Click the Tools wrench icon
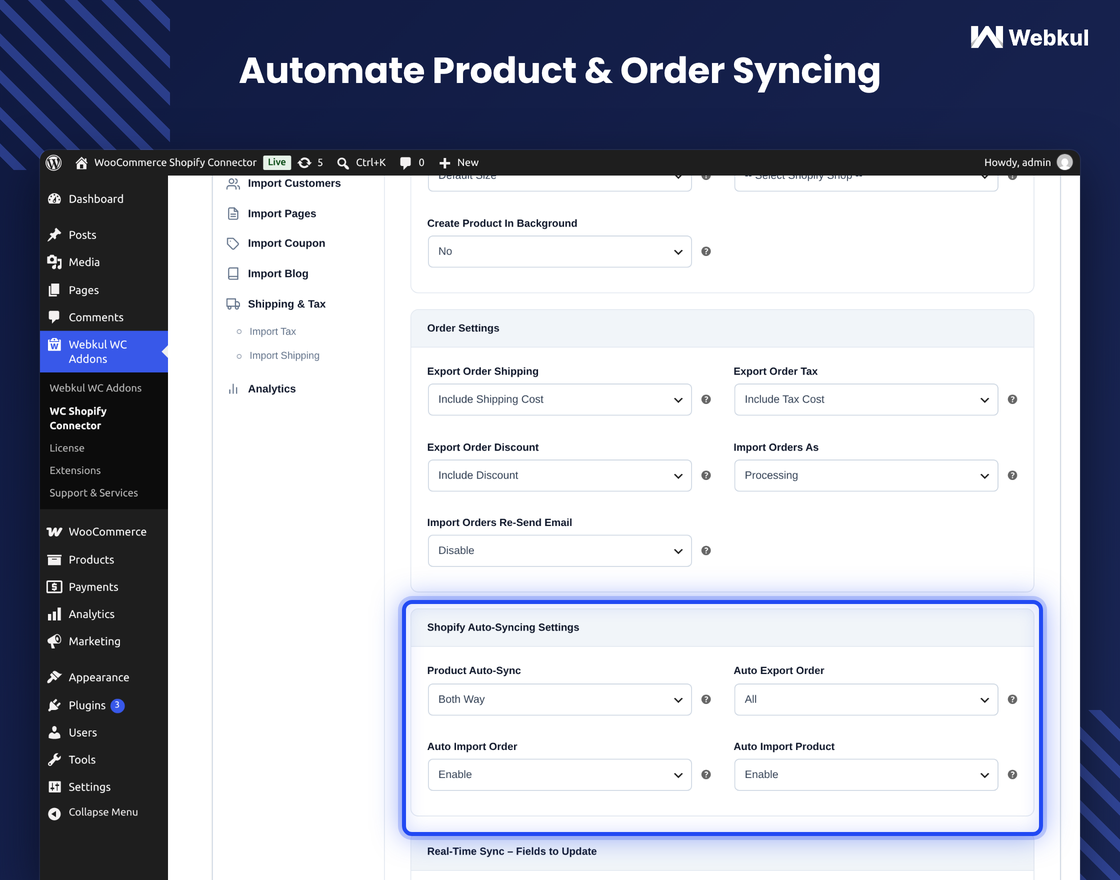The width and height of the screenshot is (1120, 880). pyautogui.click(x=54, y=759)
